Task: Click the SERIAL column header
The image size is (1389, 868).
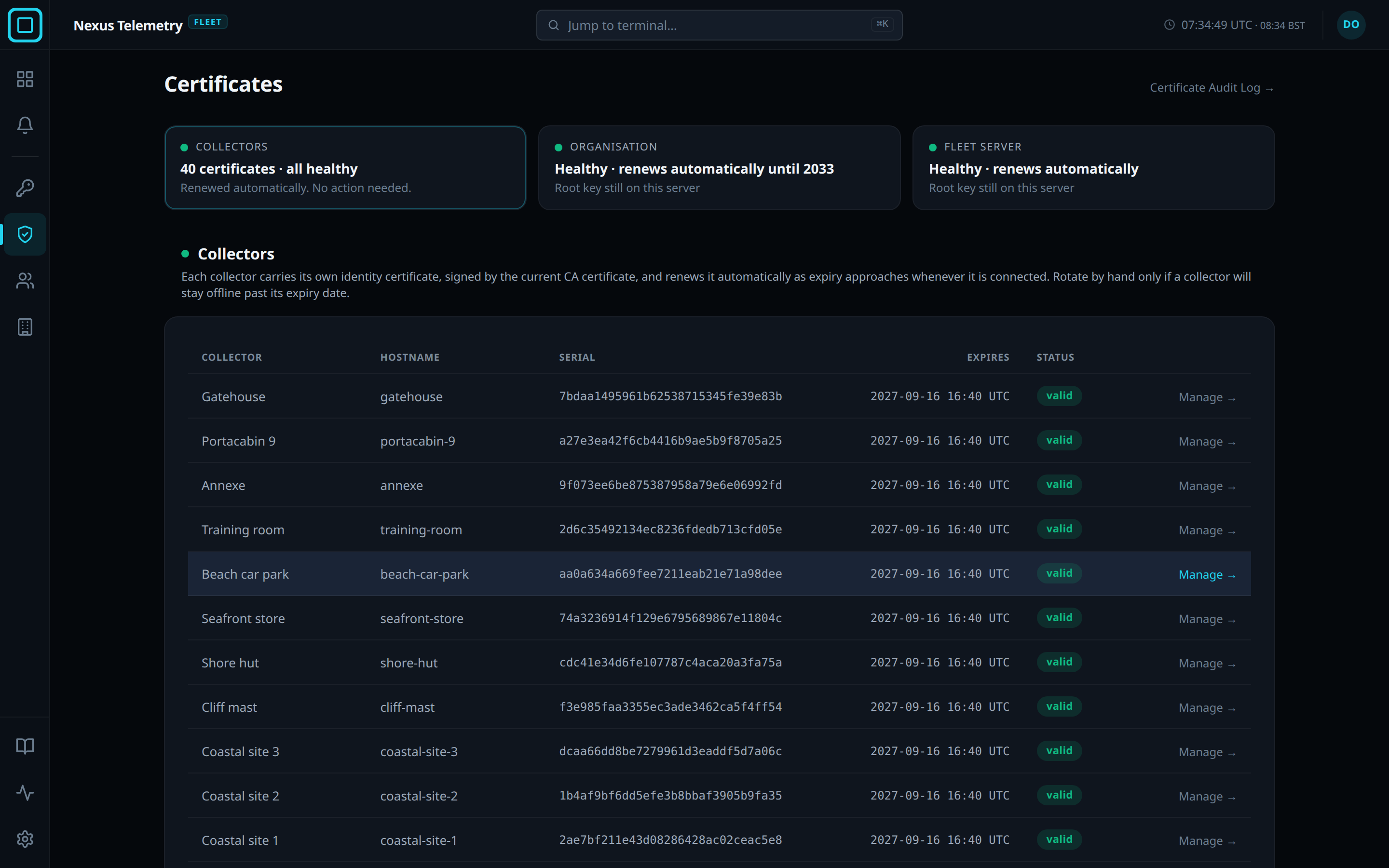Action: (577, 357)
